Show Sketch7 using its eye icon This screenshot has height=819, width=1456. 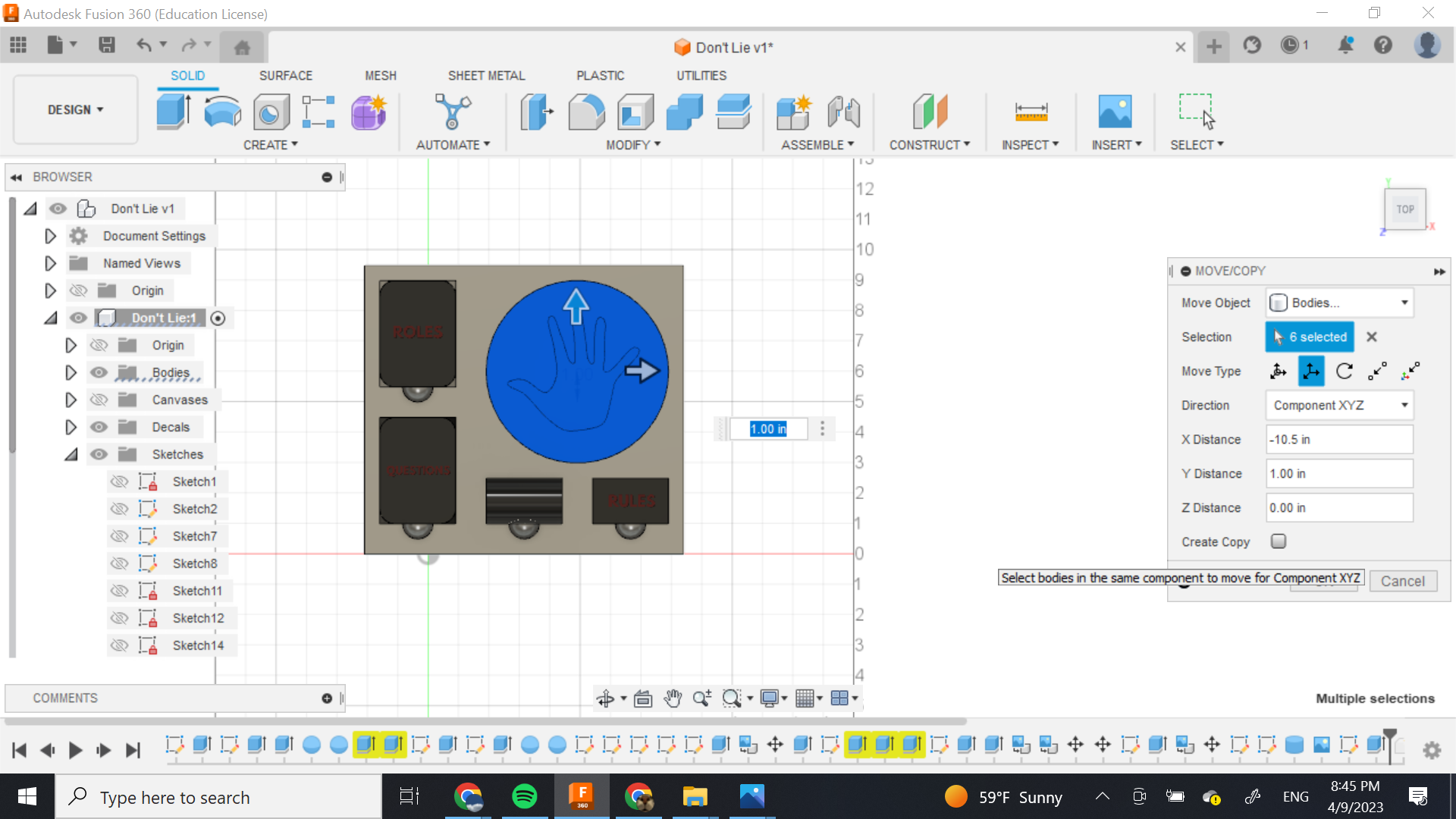pyautogui.click(x=119, y=536)
